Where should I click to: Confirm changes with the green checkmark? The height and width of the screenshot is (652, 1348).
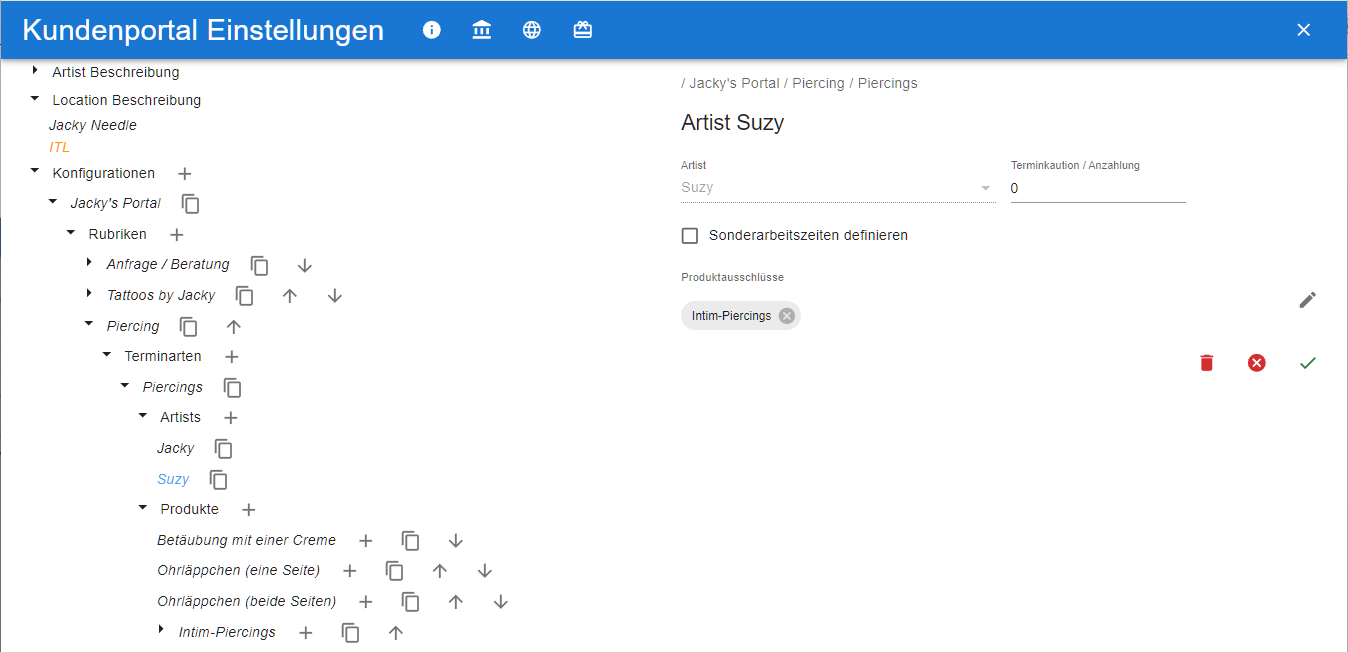(1307, 363)
